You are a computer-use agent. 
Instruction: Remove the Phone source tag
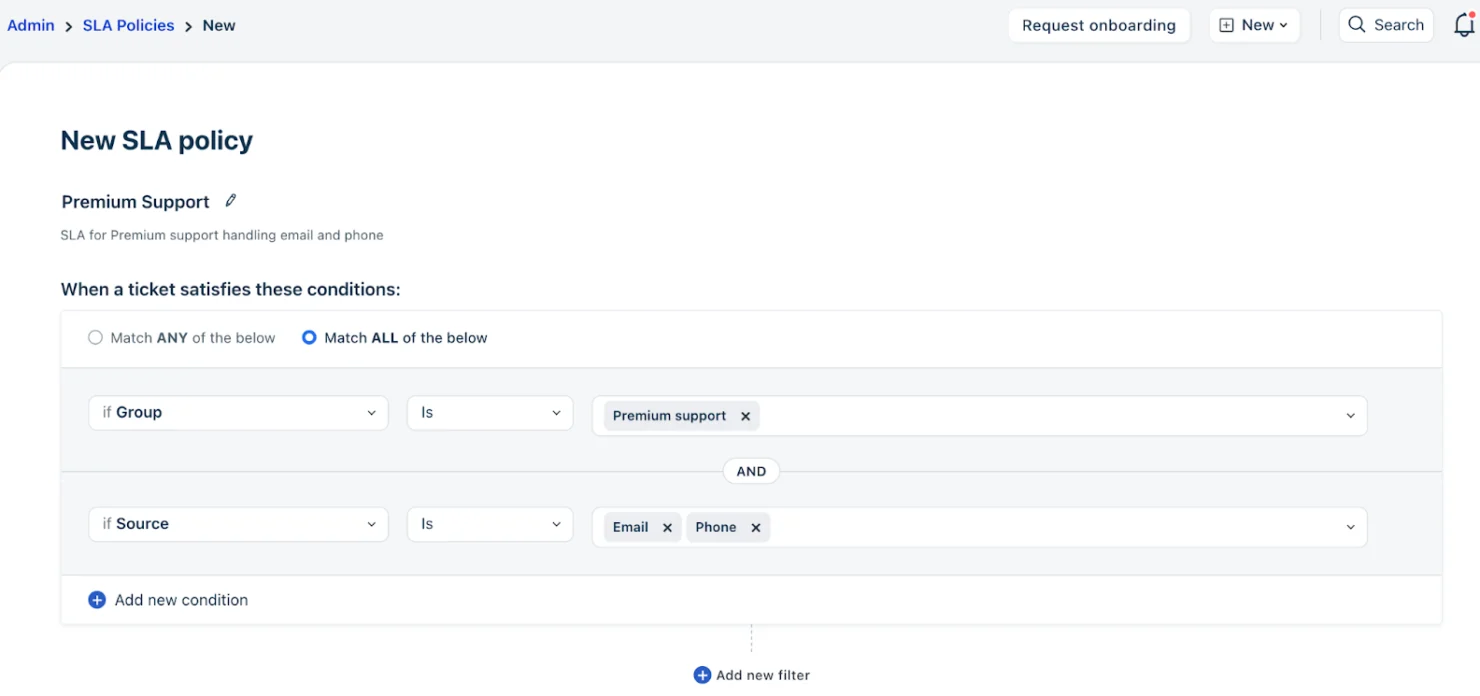tap(755, 527)
